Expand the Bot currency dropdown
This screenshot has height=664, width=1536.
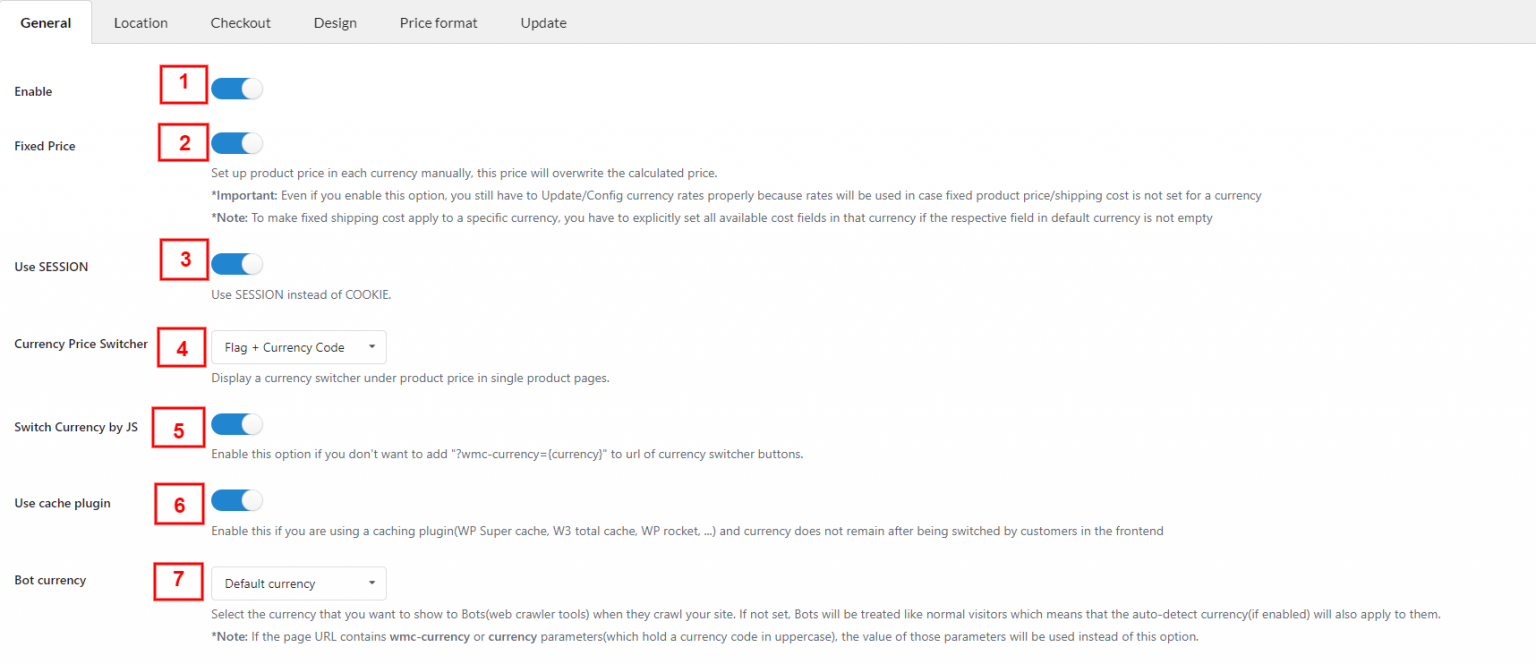pyautogui.click(x=298, y=583)
